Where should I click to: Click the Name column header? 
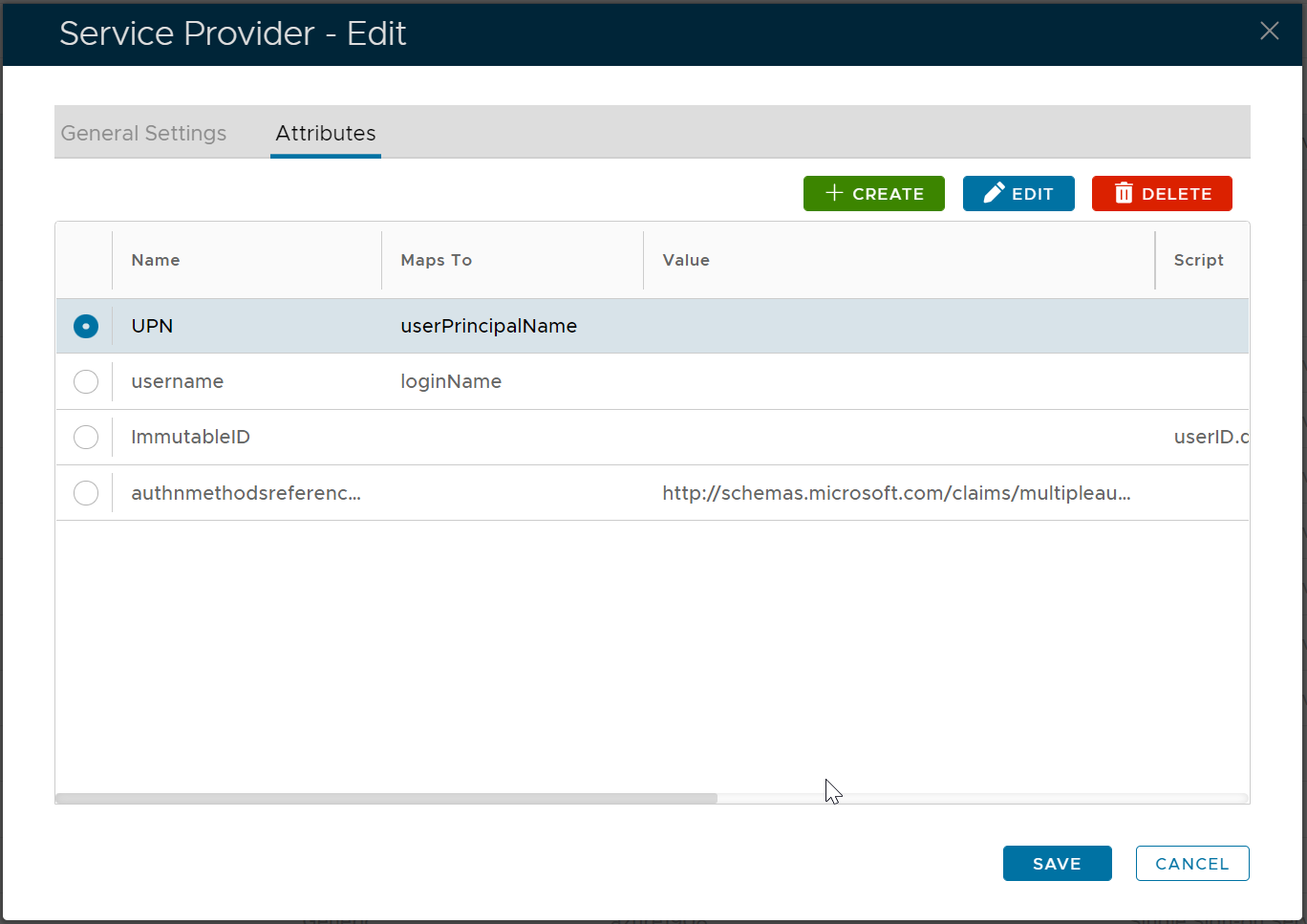(156, 260)
